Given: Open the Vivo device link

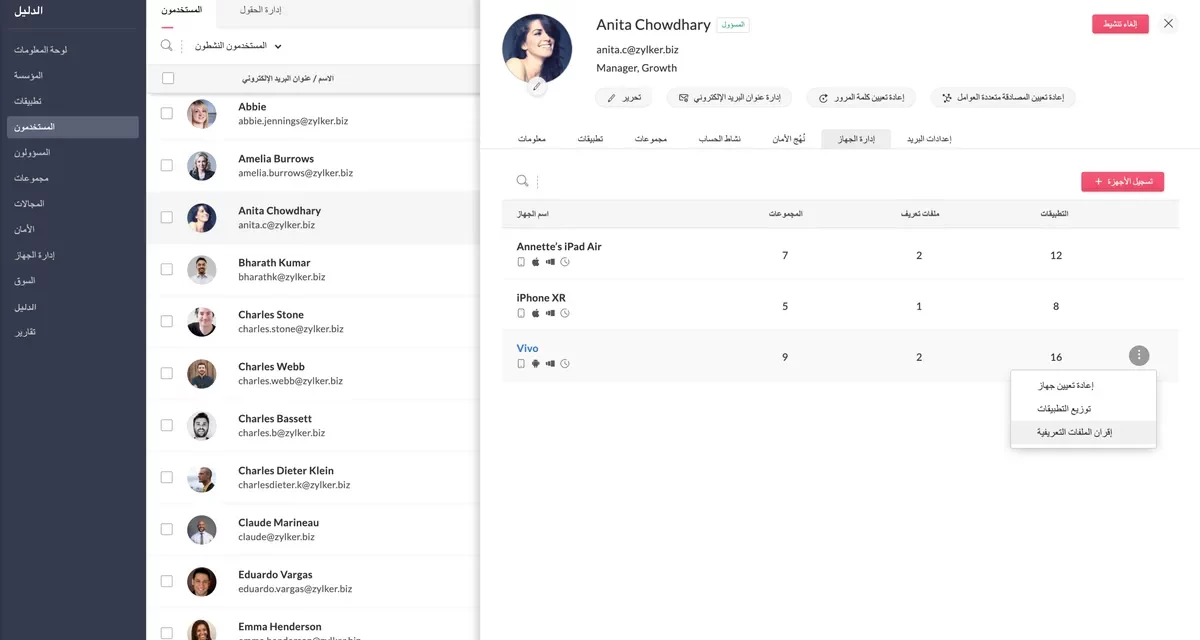Looking at the screenshot, I should coord(527,348).
